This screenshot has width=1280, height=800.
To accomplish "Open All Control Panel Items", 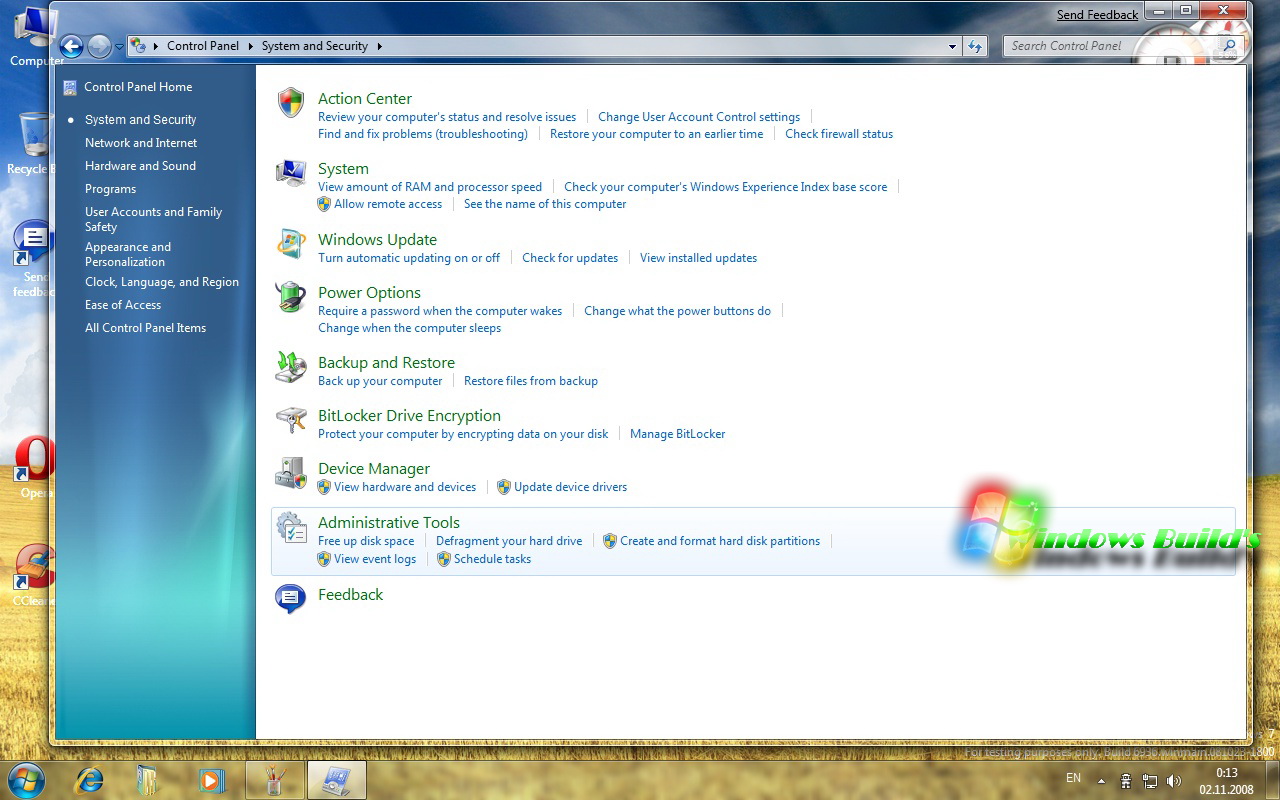I will (x=145, y=328).
